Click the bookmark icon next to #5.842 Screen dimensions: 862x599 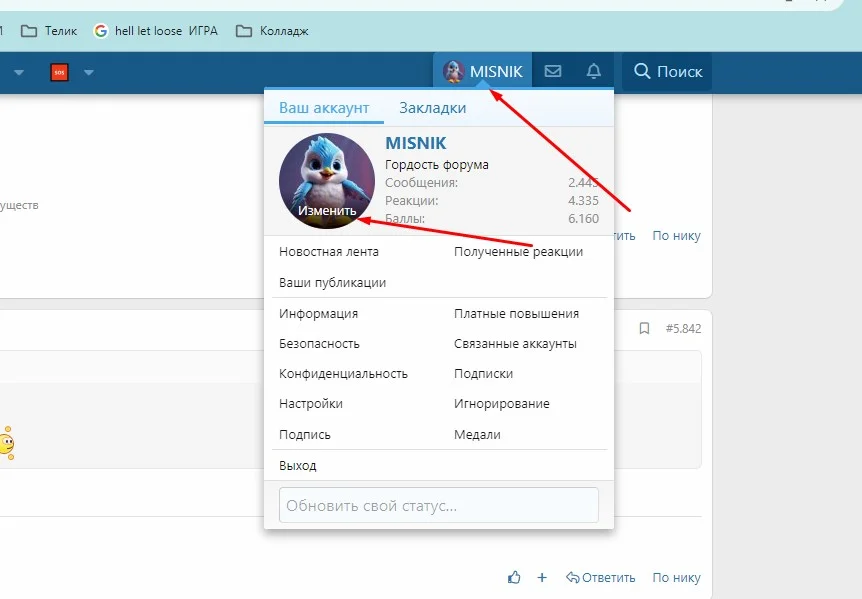(644, 329)
